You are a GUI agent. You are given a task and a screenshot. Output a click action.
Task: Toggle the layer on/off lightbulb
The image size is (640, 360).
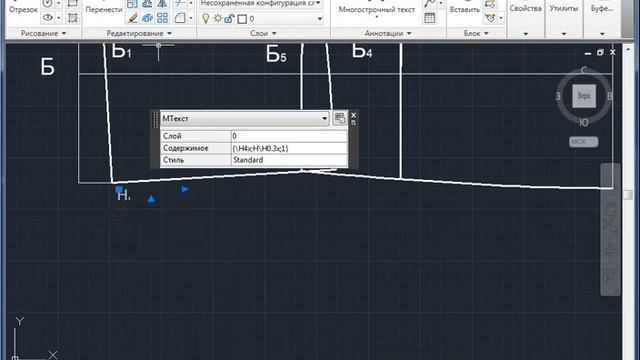pos(206,18)
